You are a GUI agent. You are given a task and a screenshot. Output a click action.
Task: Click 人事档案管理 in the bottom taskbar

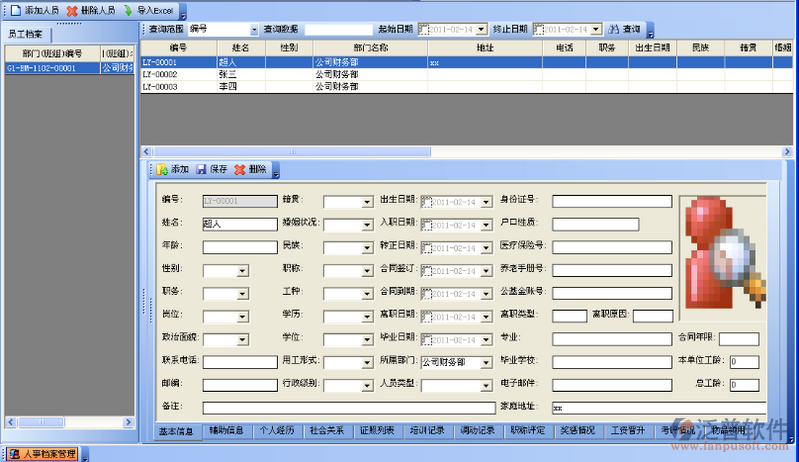tap(42, 454)
